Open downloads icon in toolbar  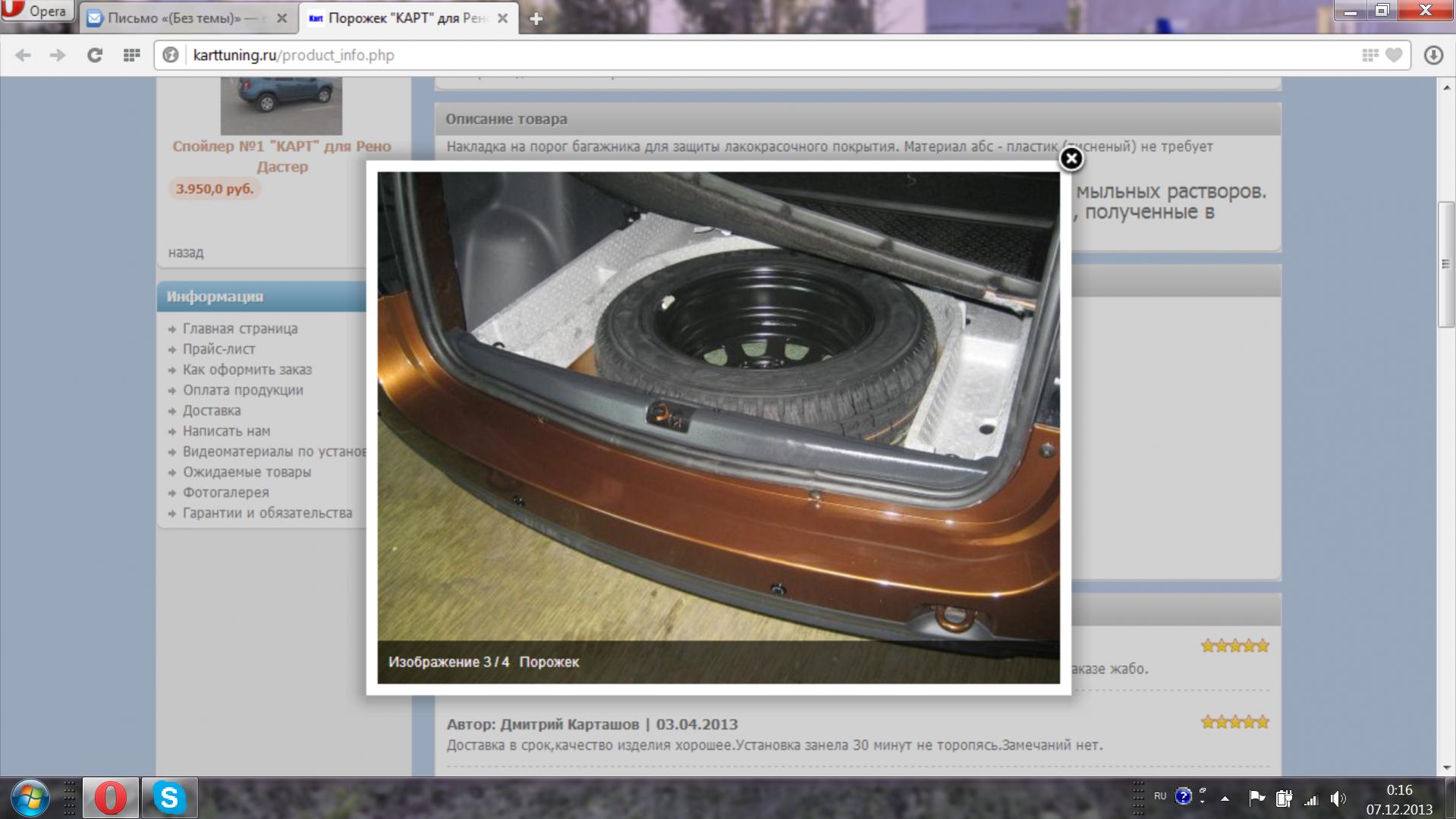1432,55
